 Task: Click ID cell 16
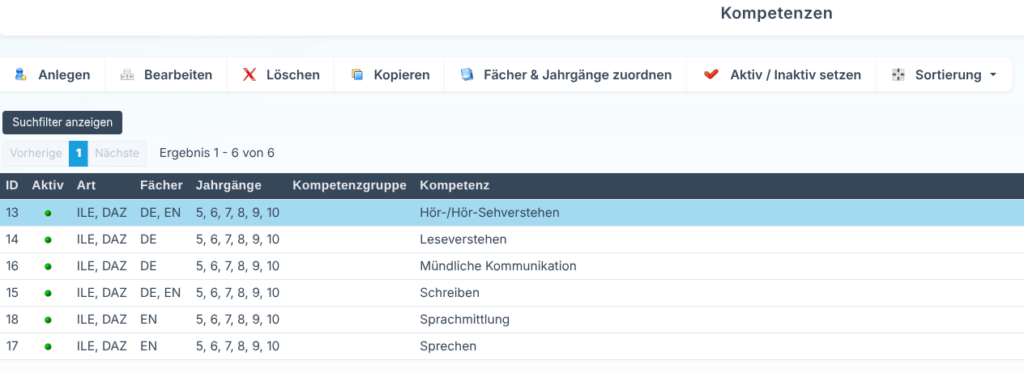(12, 267)
